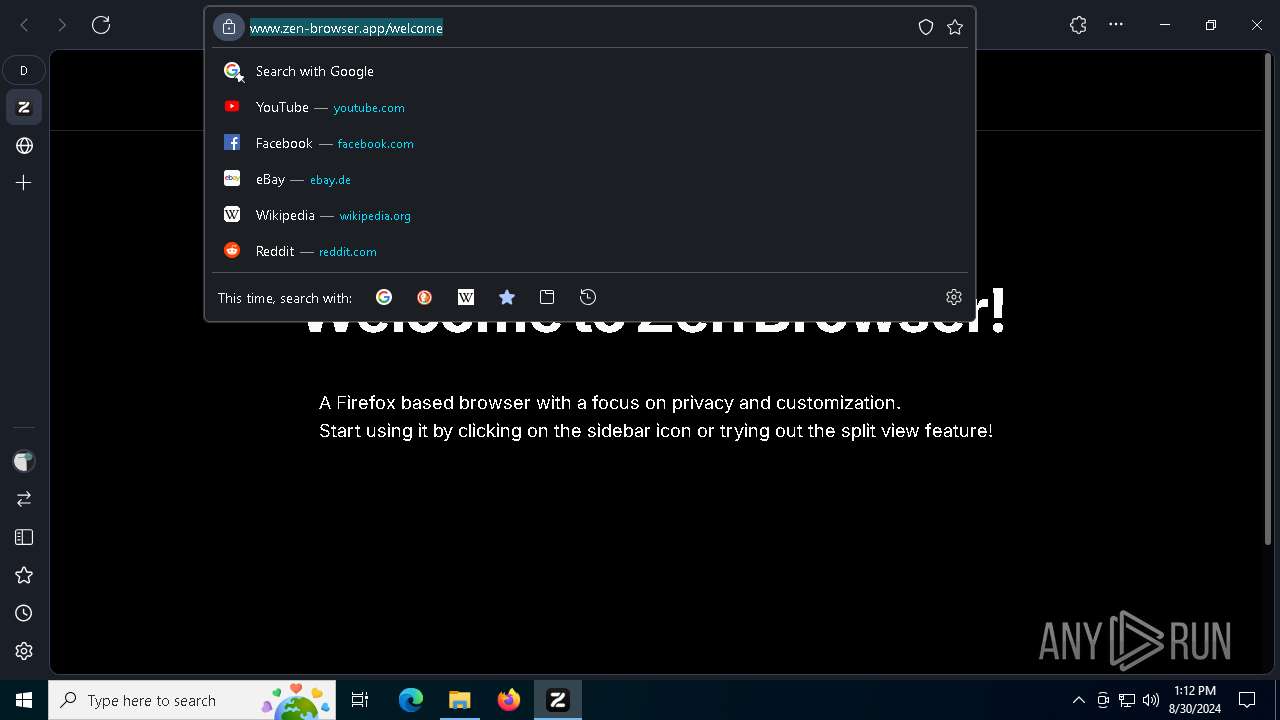Image resolution: width=1280 pixels, height=720 pixels.
Task: Restore down the Zen Browser window
Action: pyautogui.click(x=1211, y=25)
